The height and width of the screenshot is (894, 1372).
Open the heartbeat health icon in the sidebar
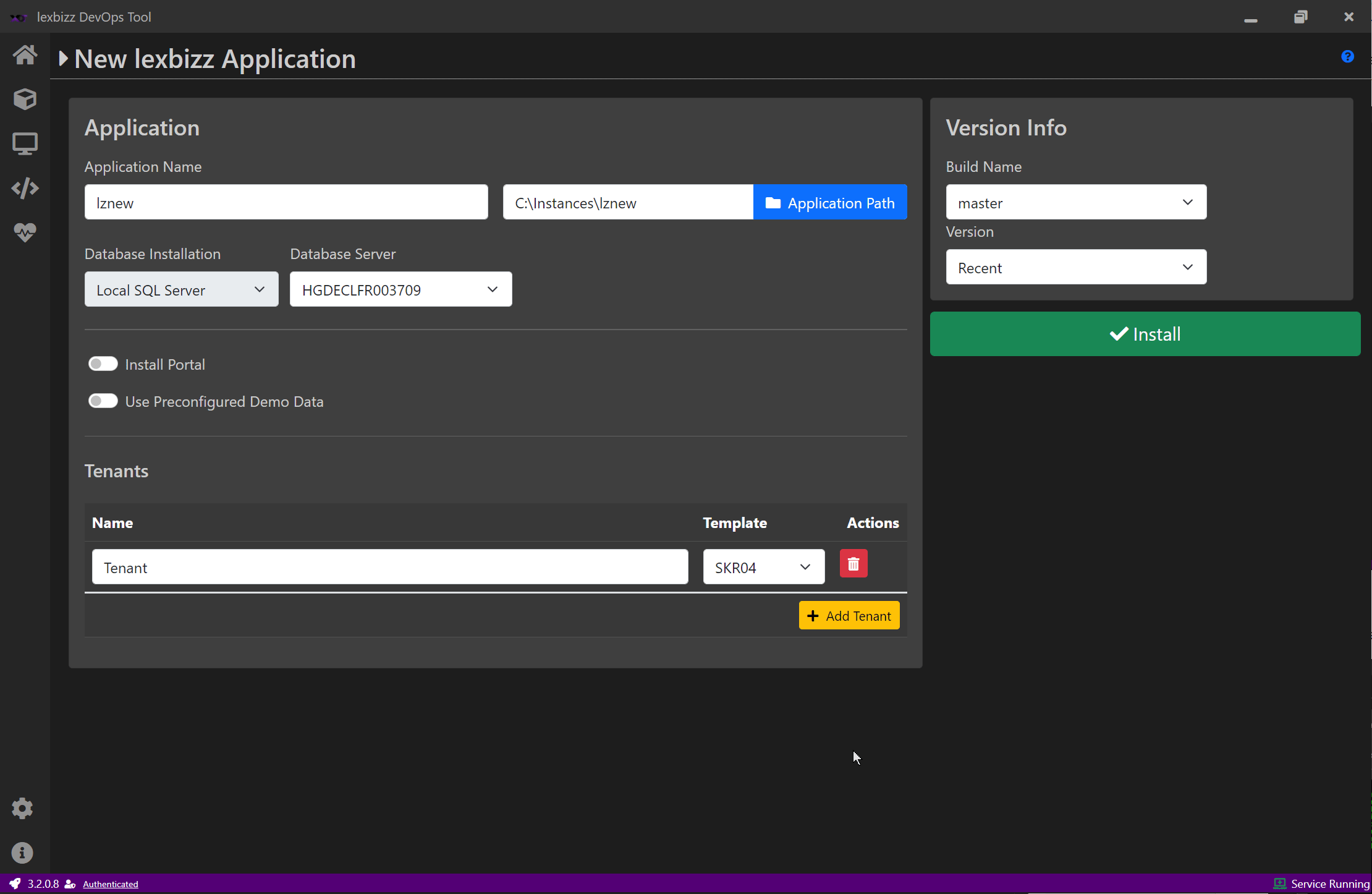25,232
